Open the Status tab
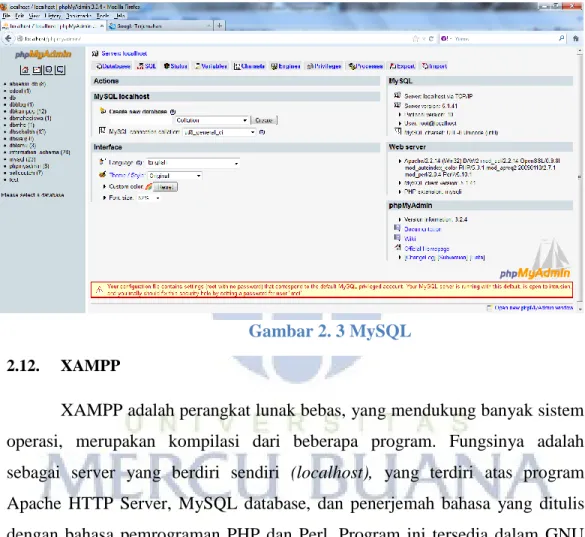Viewport: 585px width, 537px height. tap(175, 66)
